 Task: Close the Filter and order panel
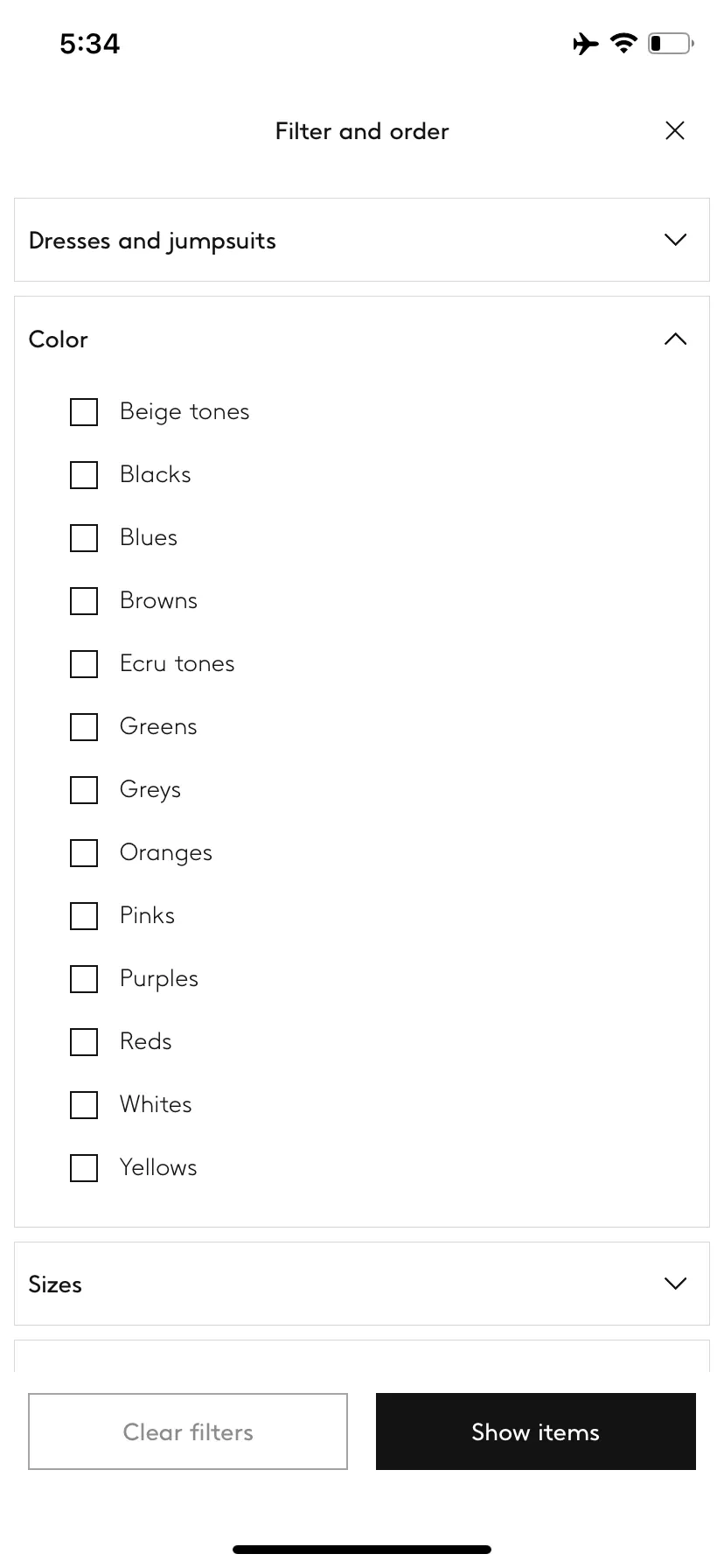click(x=674, y=131)
